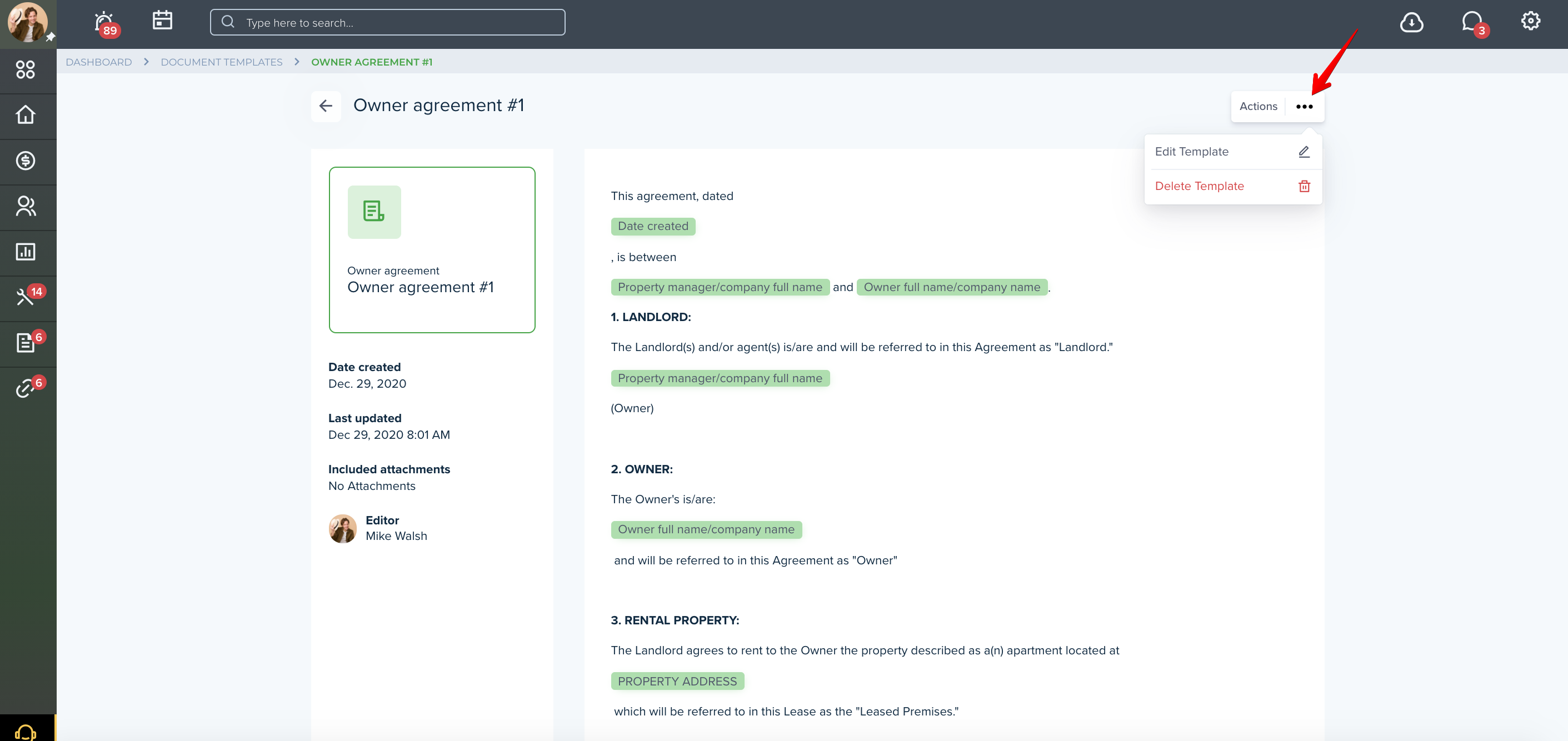Open the contacts people sidebar icon
1568x741 pixels.
(x=26, y=206)
